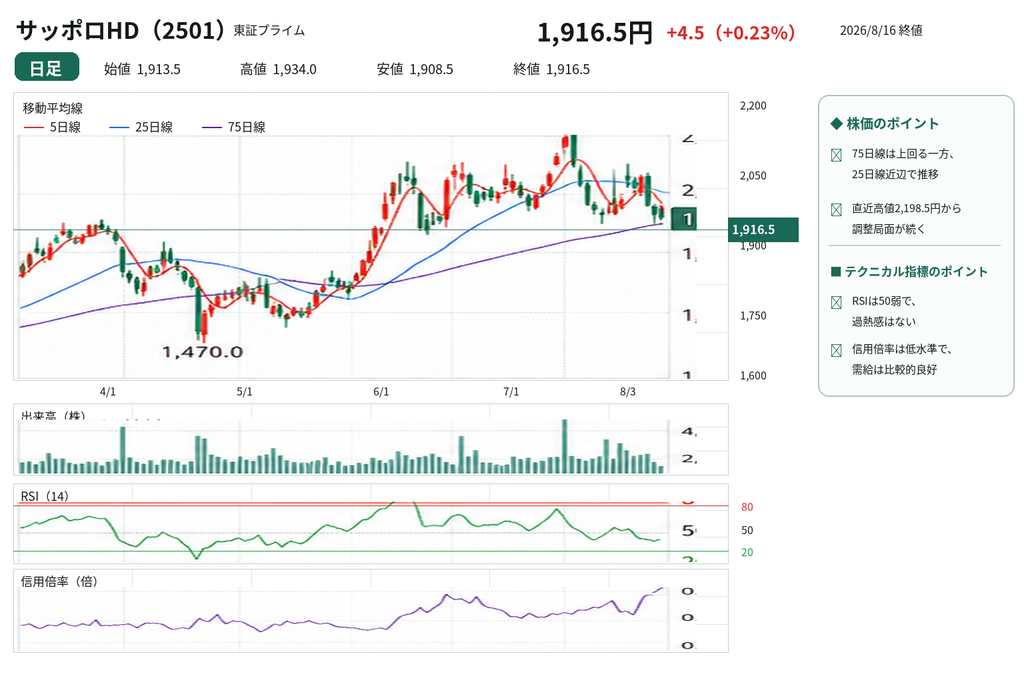
Task: Click the current price 1,916.5円
Action: coord(594,32)
